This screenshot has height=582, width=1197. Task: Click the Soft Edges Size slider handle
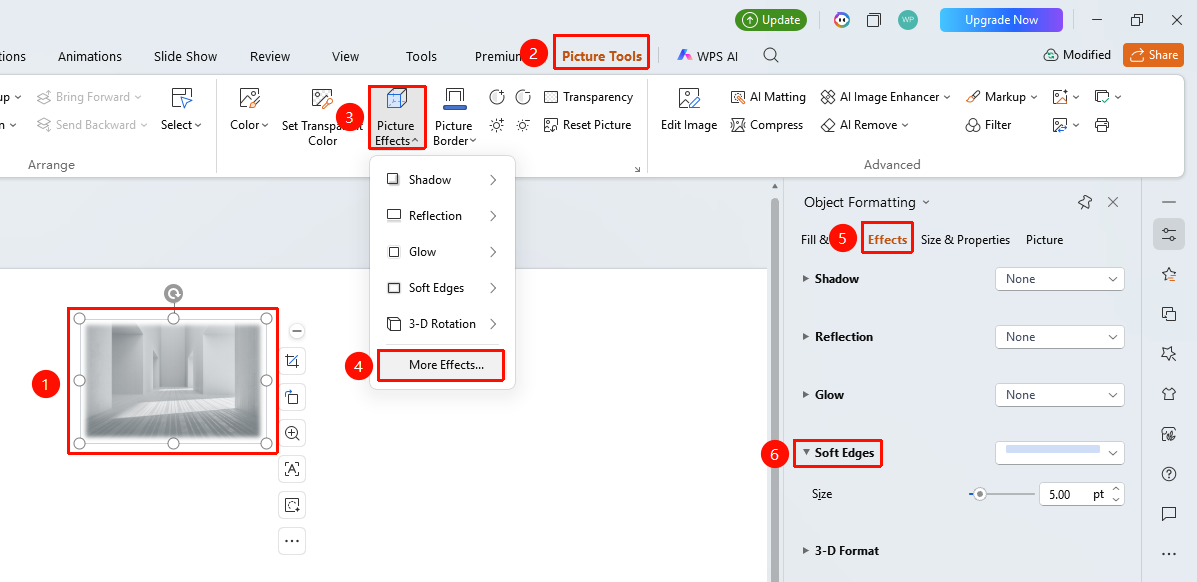[980, 494]
